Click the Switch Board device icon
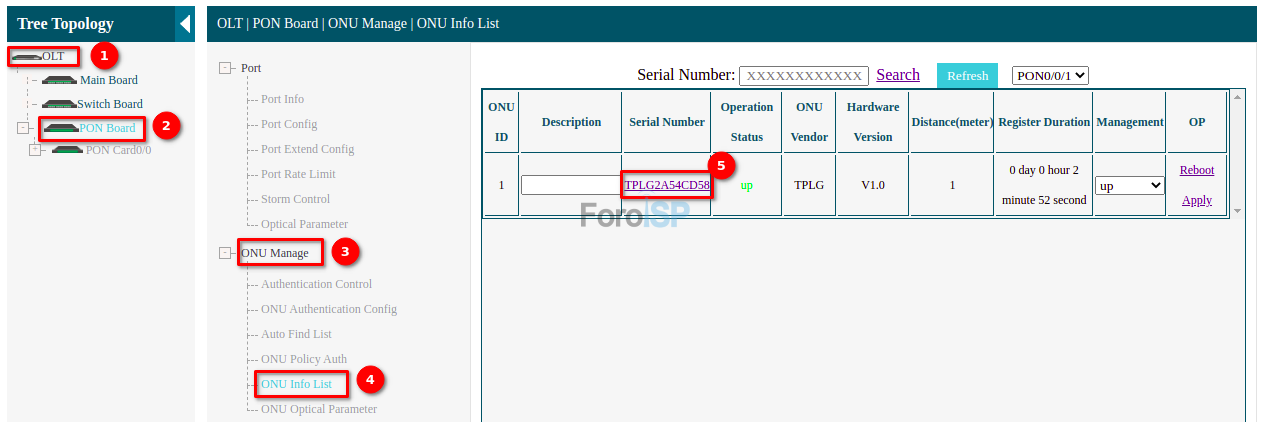 59,104
